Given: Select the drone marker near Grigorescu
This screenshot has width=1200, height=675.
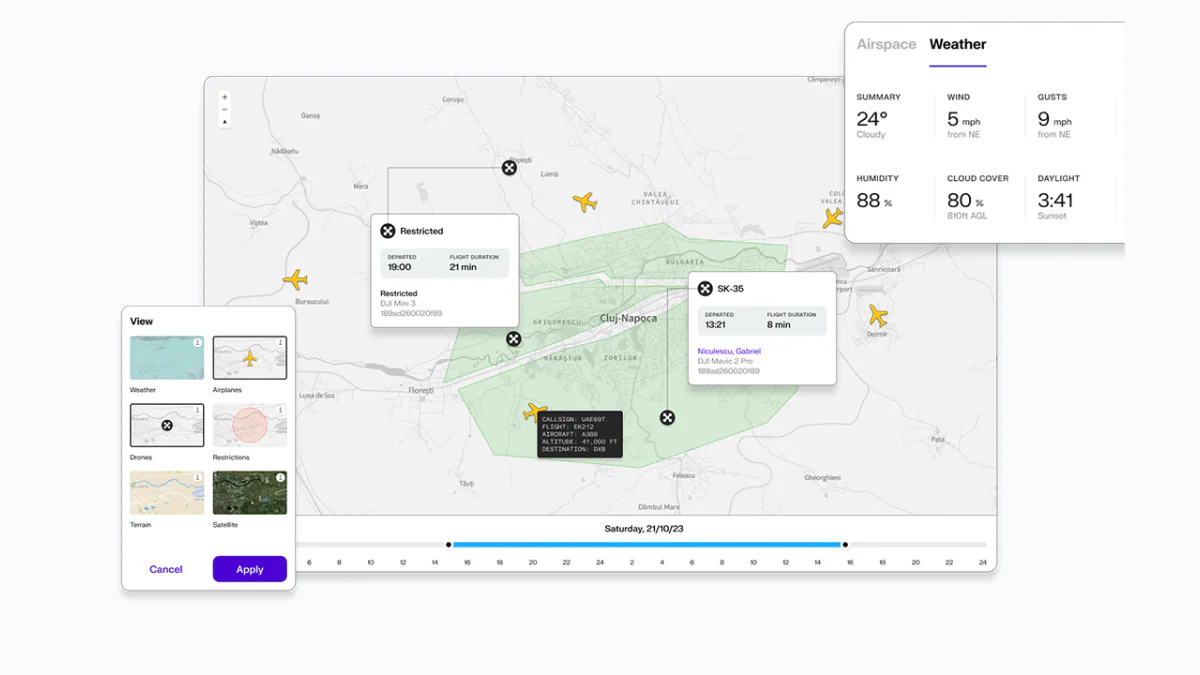Looking at the screenshot, I should [513, 339].
